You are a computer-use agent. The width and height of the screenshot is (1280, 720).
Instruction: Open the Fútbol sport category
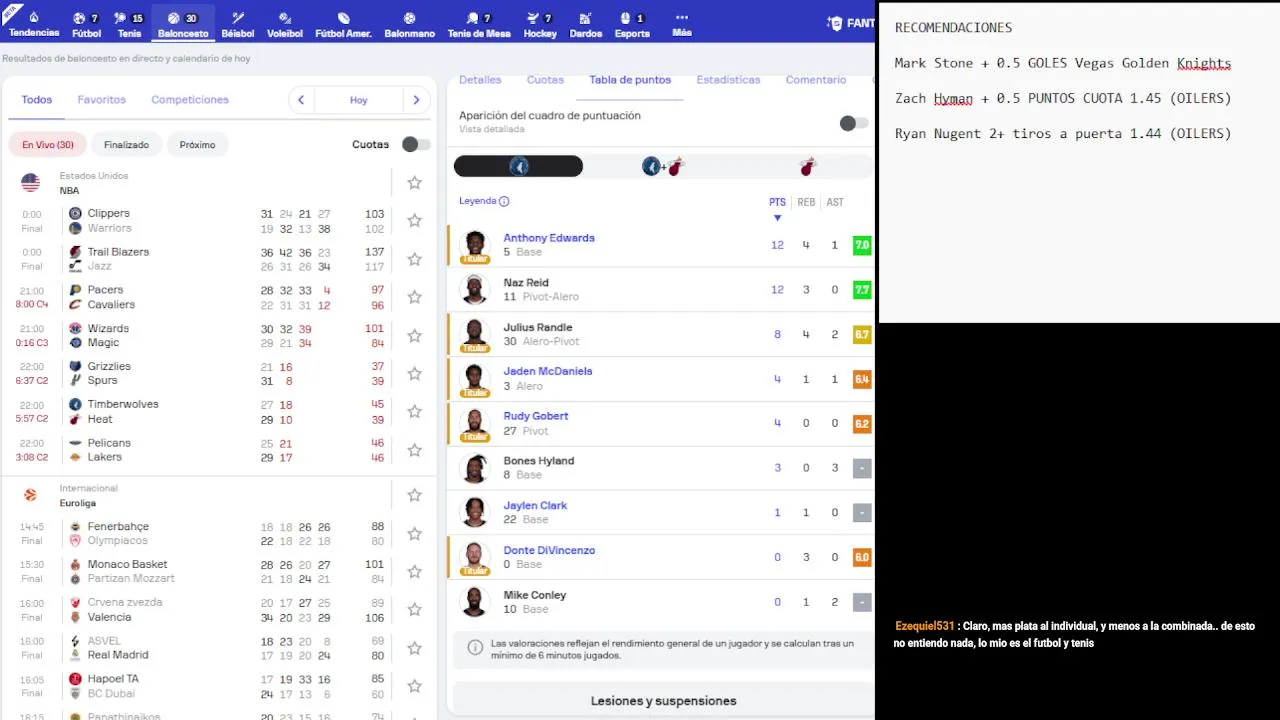pos(86,25)
